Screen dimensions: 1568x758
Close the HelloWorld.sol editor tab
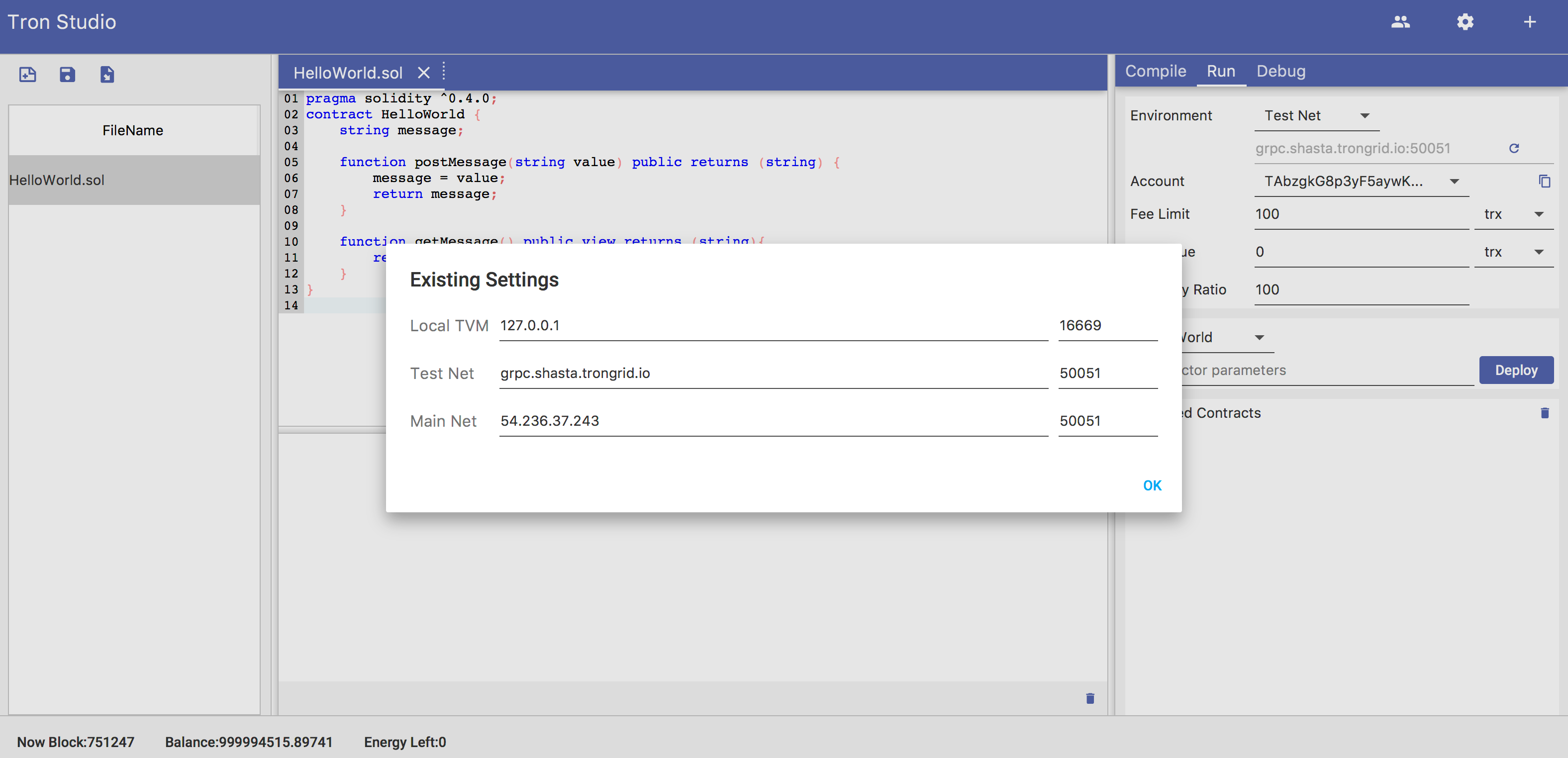424,73
